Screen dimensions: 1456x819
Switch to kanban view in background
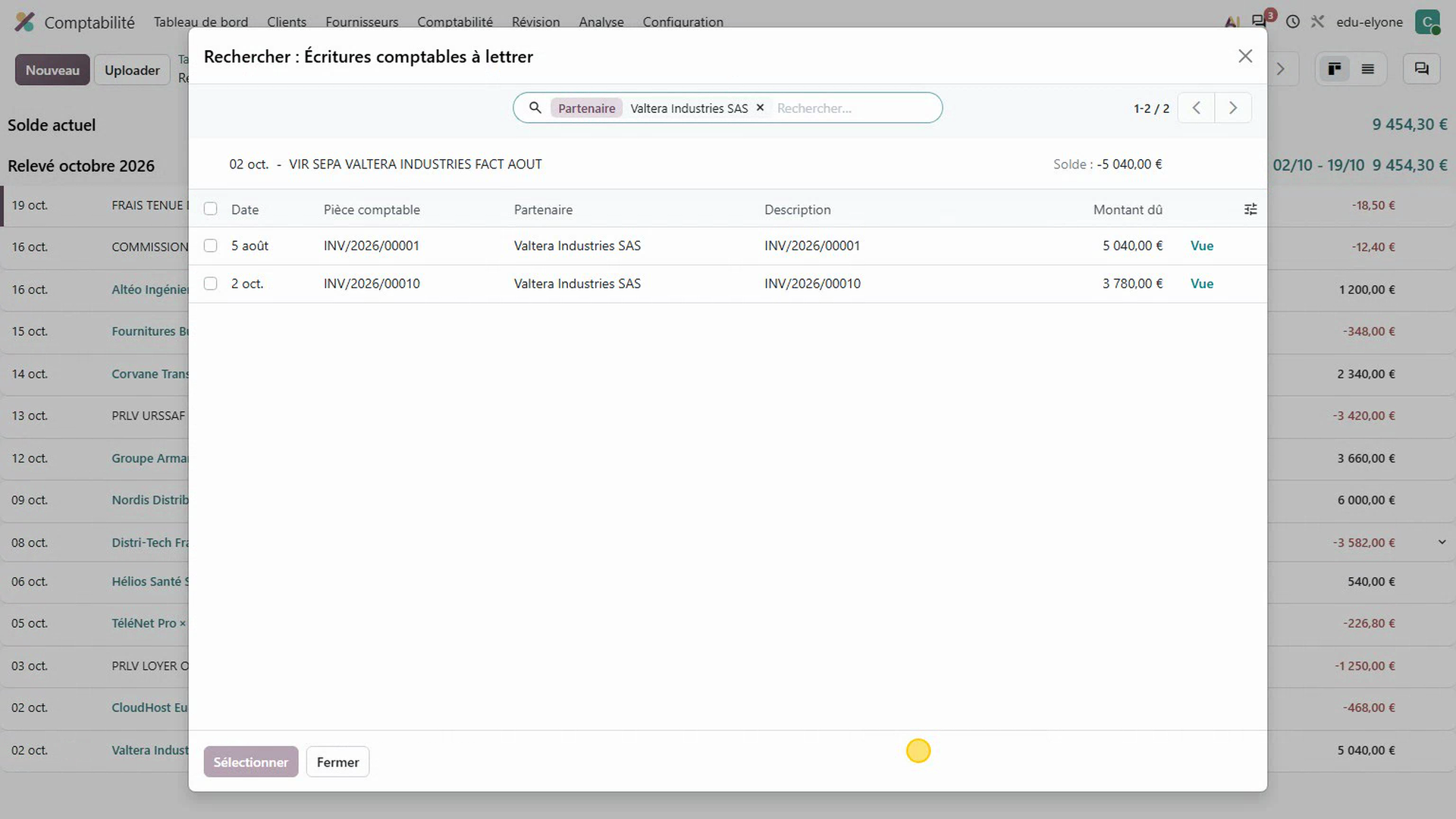pos(1335,69)
